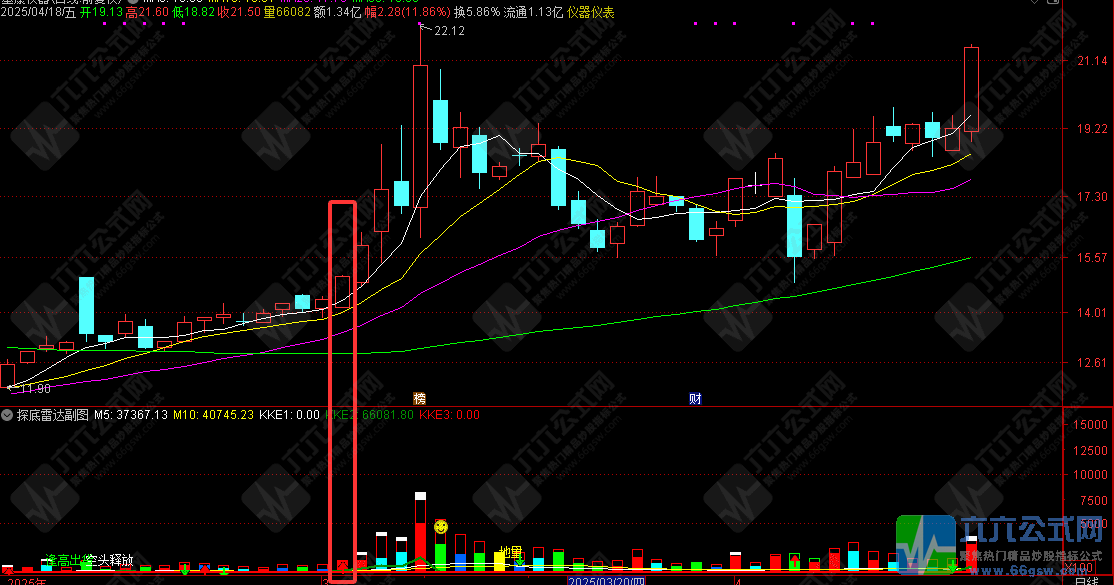Click the 15000 volume axis label
This screenshot has height=585, width=1114.
(x=1090, y=425)
